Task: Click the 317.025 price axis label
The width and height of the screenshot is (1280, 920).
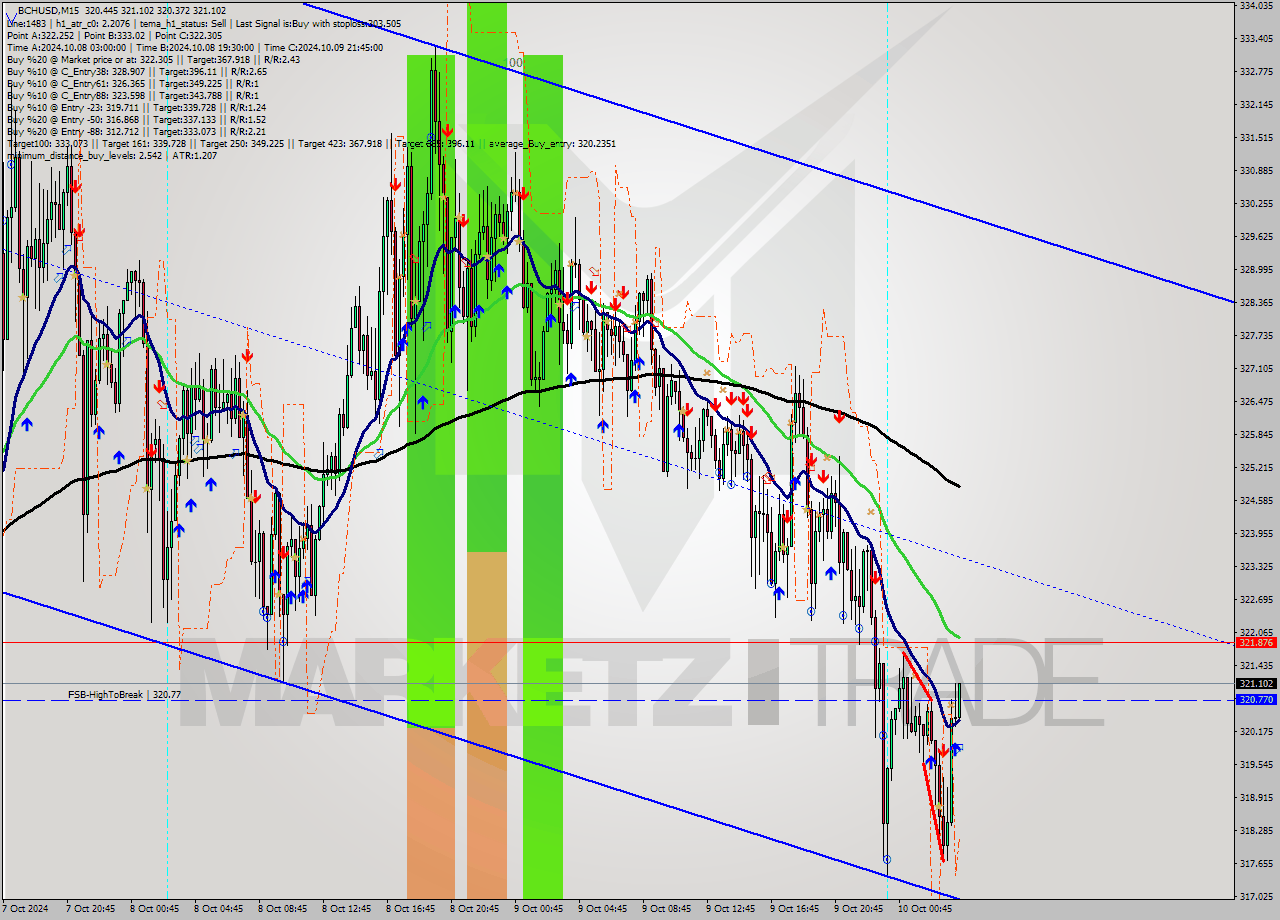Action: pos(1256,897)
